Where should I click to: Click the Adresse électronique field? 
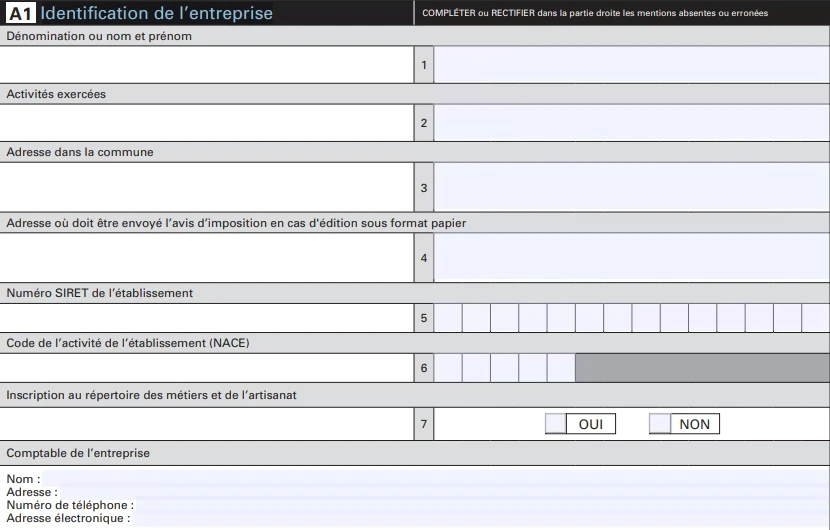[x=480, y=518]
